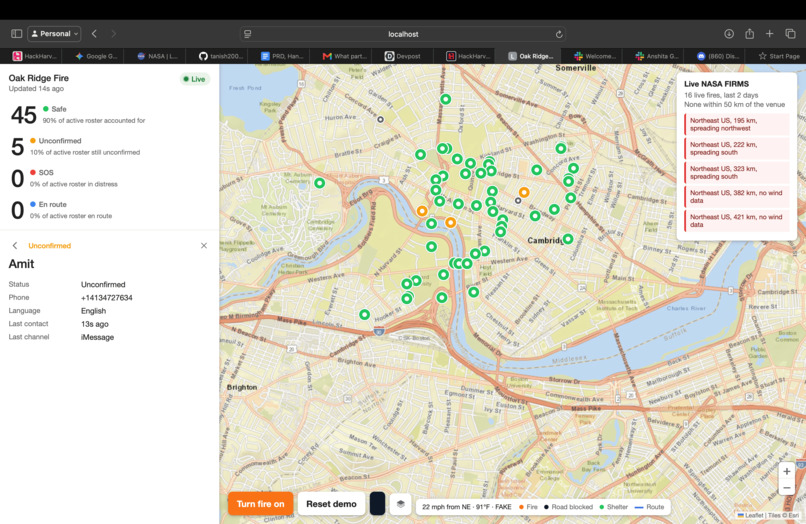Open the Start Page tab
Image resolution: width=806 pixels, height=524 pixels.
(779, 56)
